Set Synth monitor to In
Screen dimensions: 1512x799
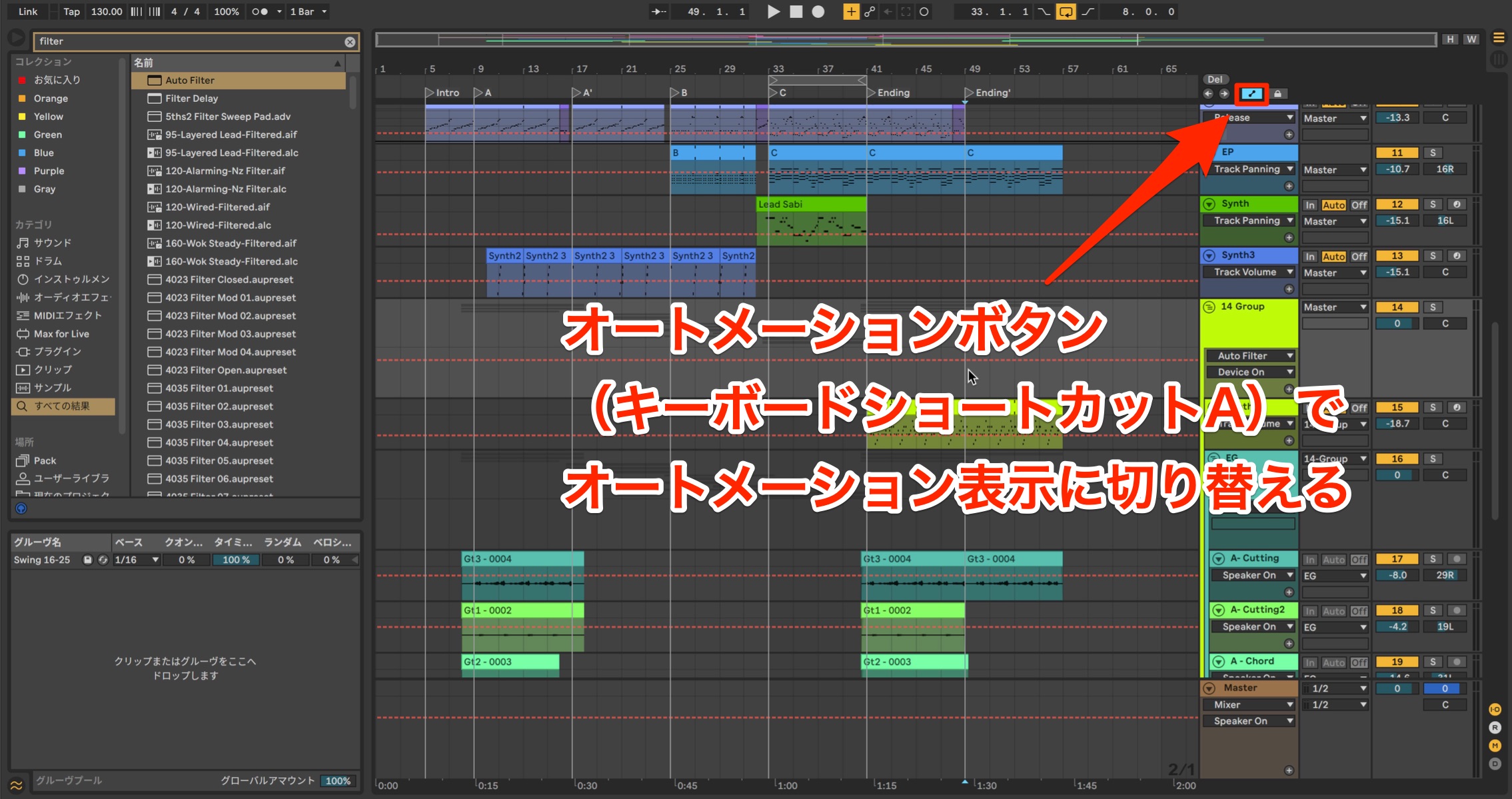pos(1310,205)
